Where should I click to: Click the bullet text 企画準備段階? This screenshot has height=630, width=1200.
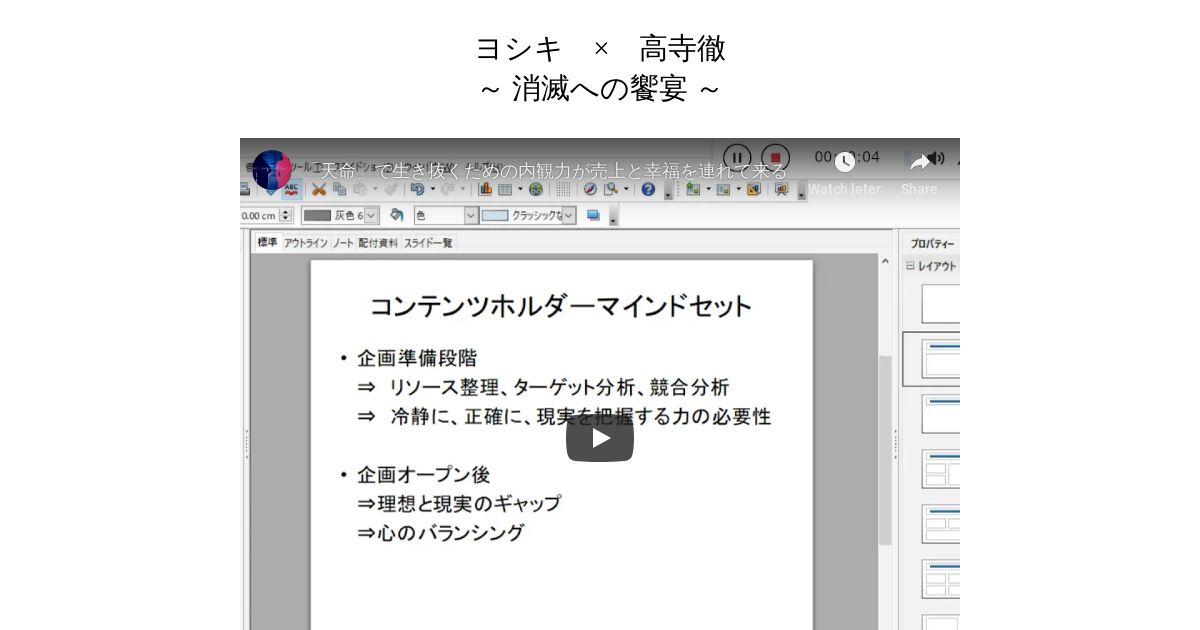pos(417,358)
